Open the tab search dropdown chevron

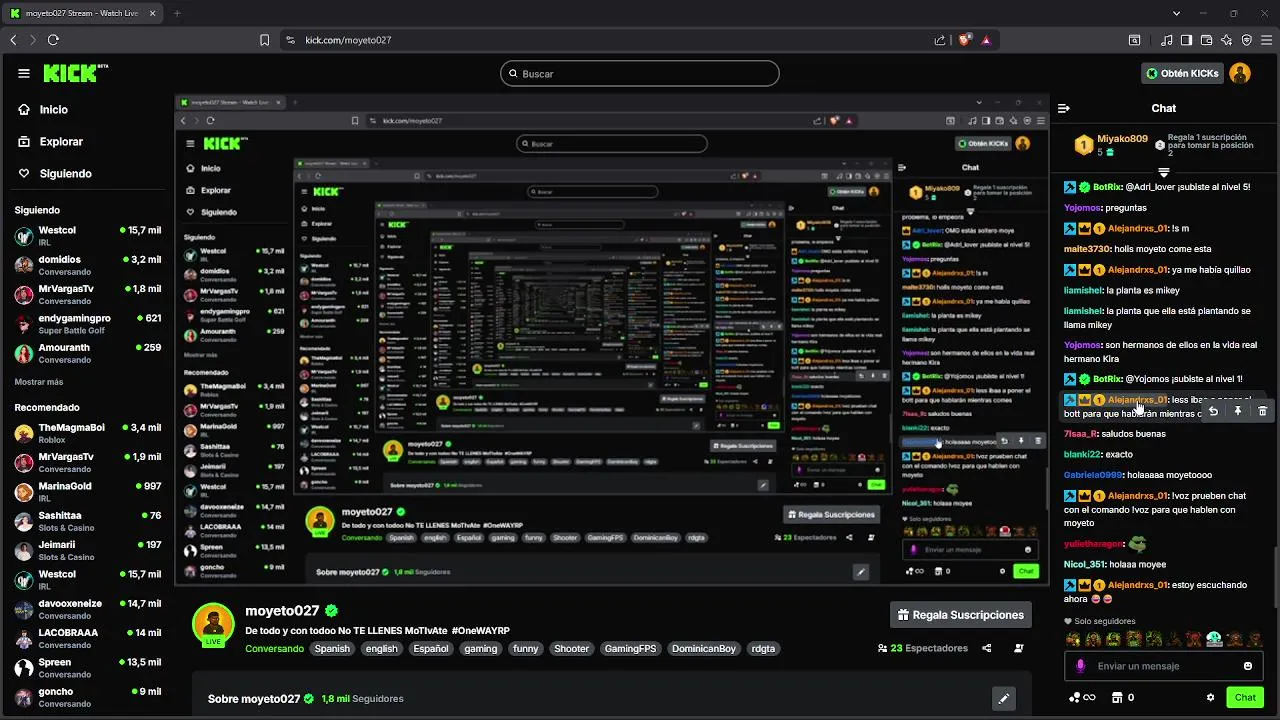click(1176, 13)
